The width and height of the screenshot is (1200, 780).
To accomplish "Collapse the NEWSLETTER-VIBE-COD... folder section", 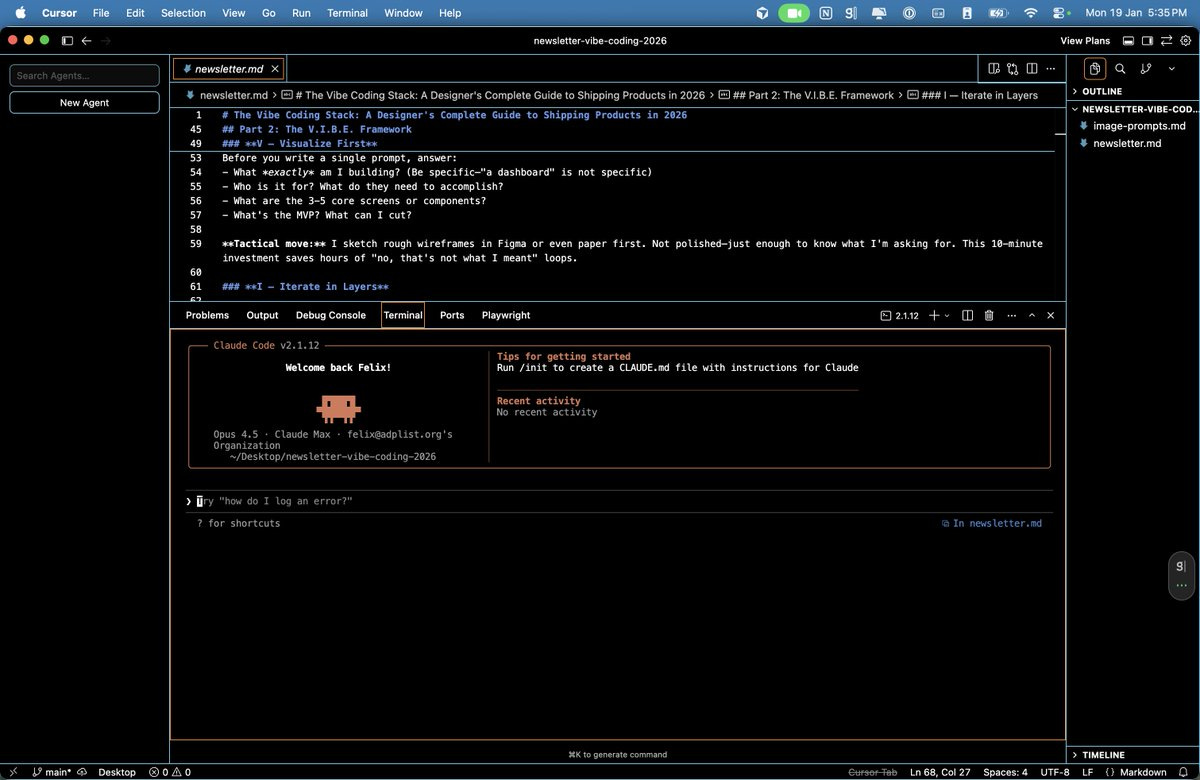I will pyautogui.click(x=1133, y=109).
